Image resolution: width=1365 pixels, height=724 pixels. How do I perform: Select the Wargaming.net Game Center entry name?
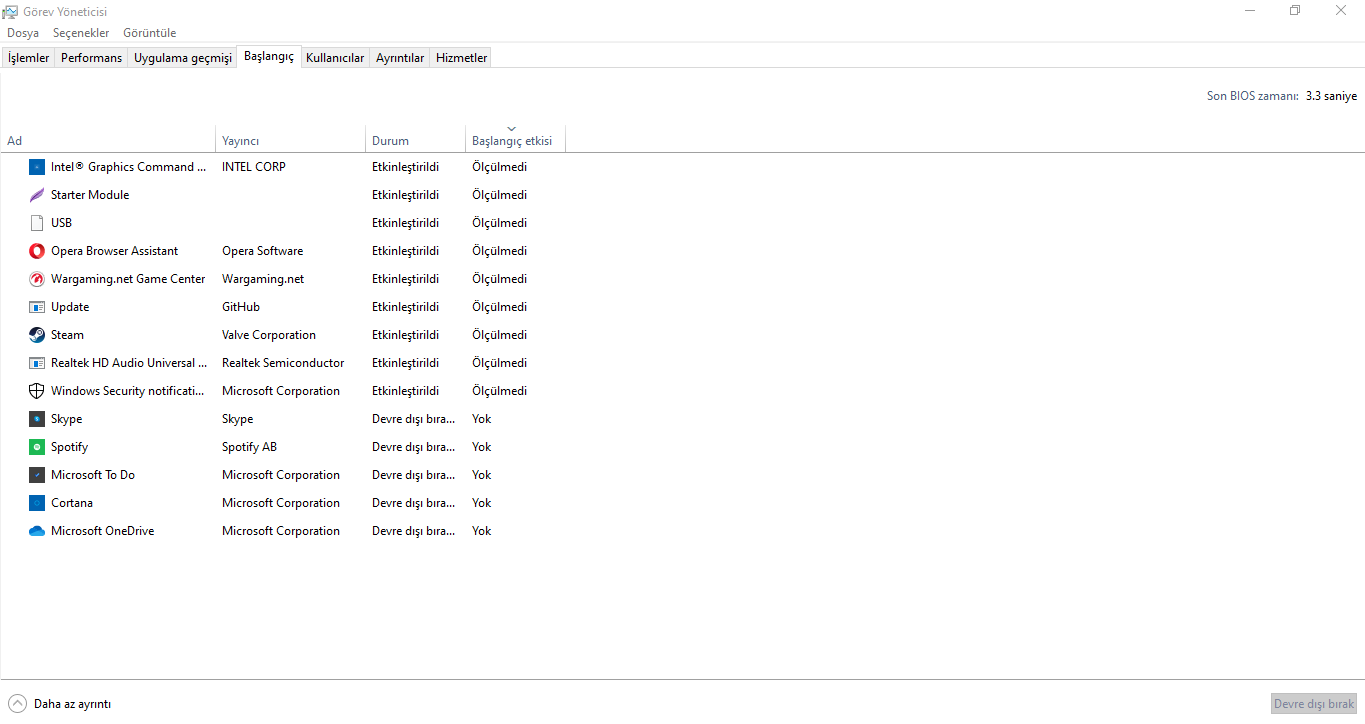pyautogui.click(x=128, y=279)
